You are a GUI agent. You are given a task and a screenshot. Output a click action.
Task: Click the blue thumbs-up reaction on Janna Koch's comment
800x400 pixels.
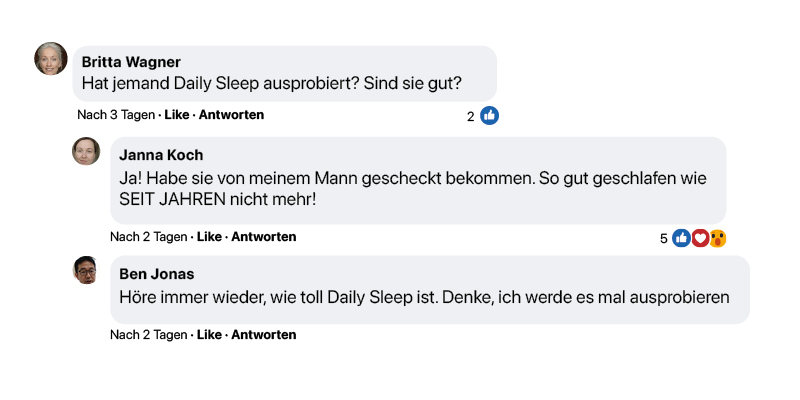(x=681, y=238)
